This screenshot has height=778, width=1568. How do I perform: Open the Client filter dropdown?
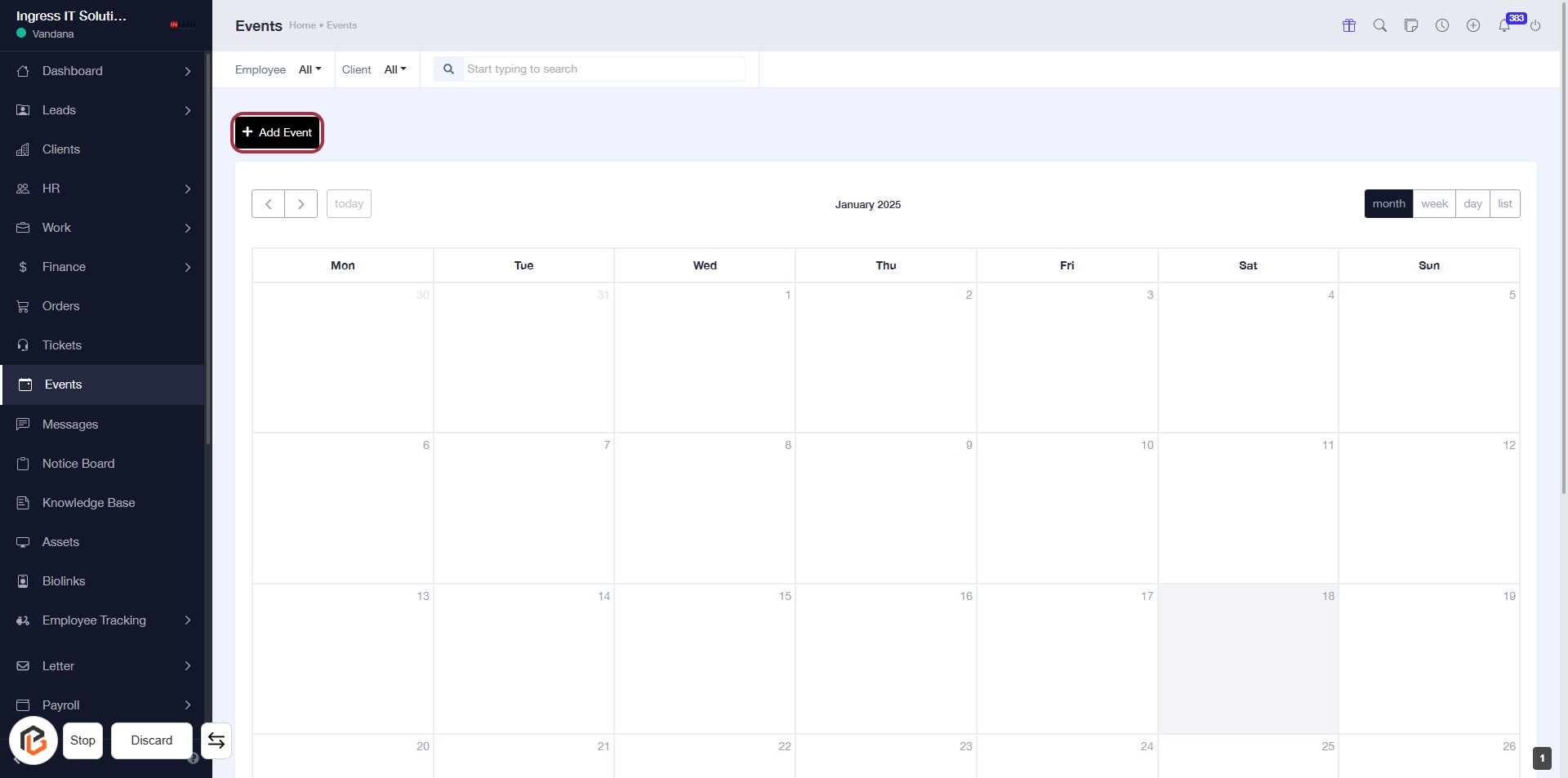(395, 69)
